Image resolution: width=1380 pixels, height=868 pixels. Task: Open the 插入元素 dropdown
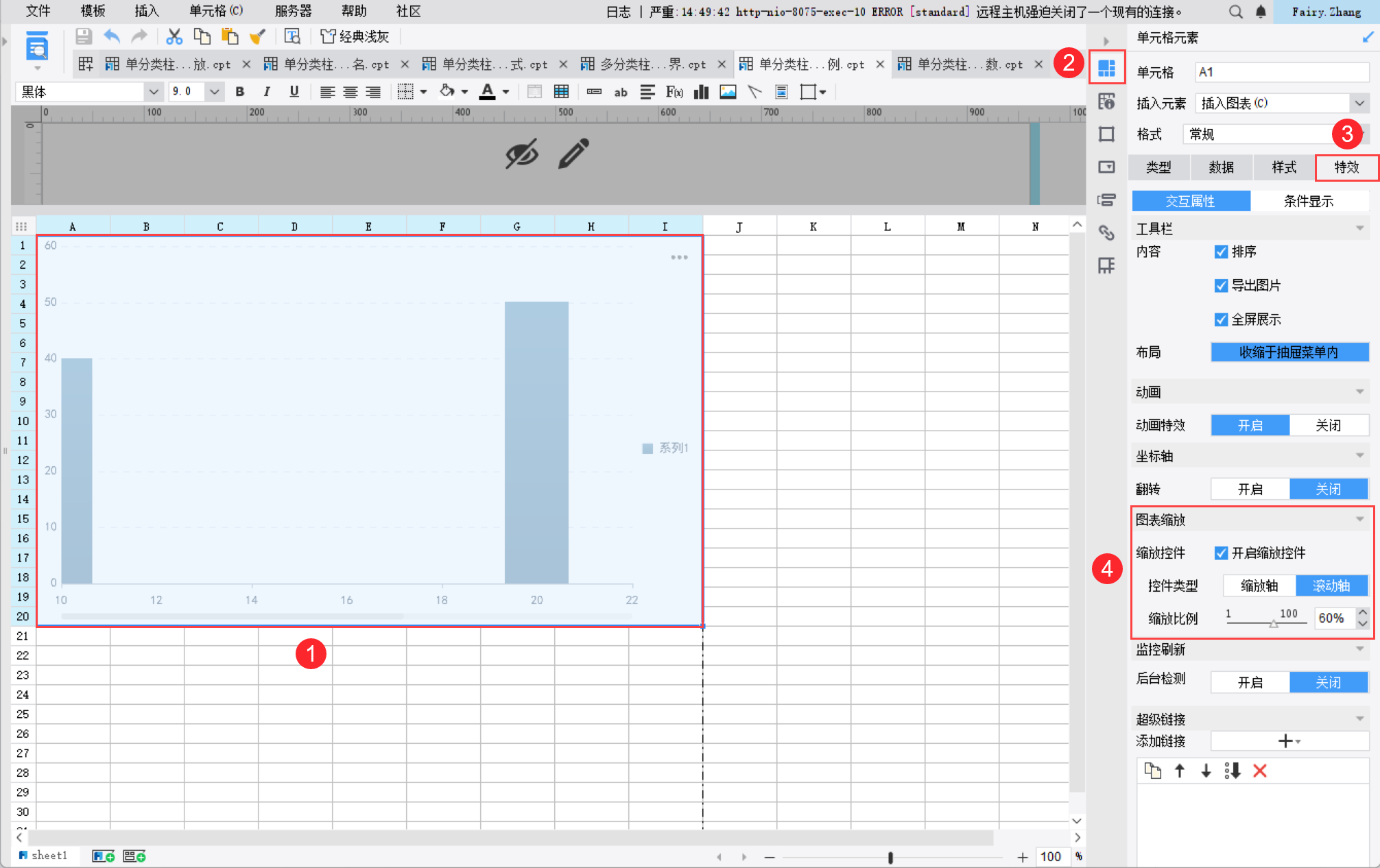[x=1358, y=103]
